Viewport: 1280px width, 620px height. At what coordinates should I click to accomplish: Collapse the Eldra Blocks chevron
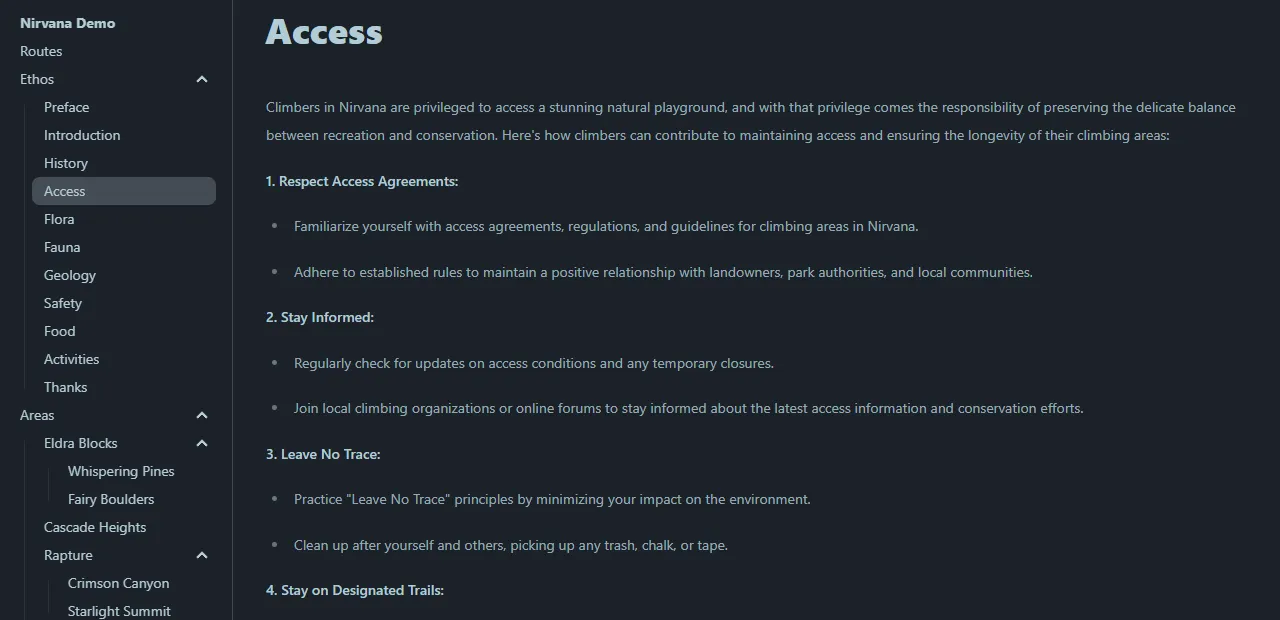pyautogui.click(x=202, y=443)
